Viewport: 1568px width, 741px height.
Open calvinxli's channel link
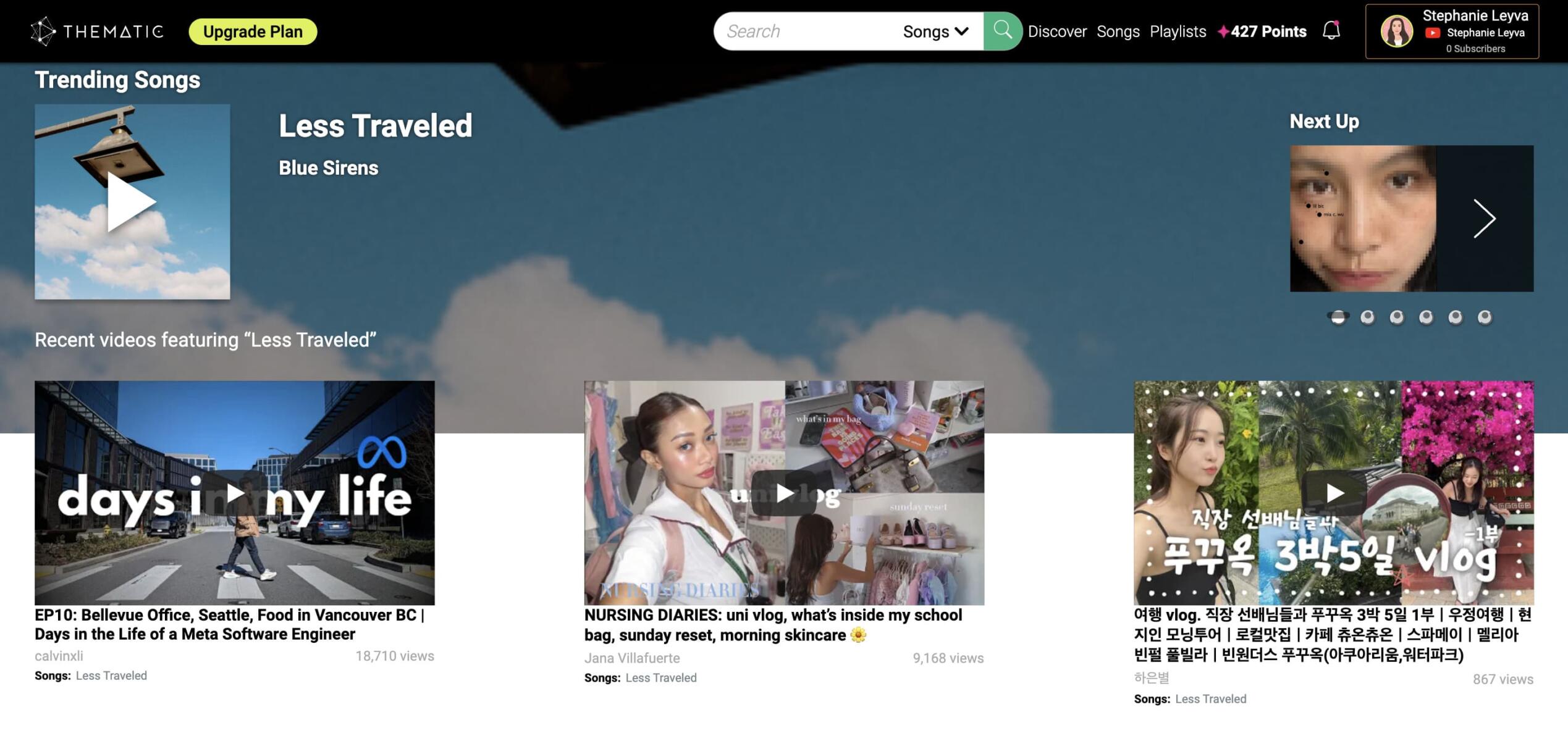[59, 655]
